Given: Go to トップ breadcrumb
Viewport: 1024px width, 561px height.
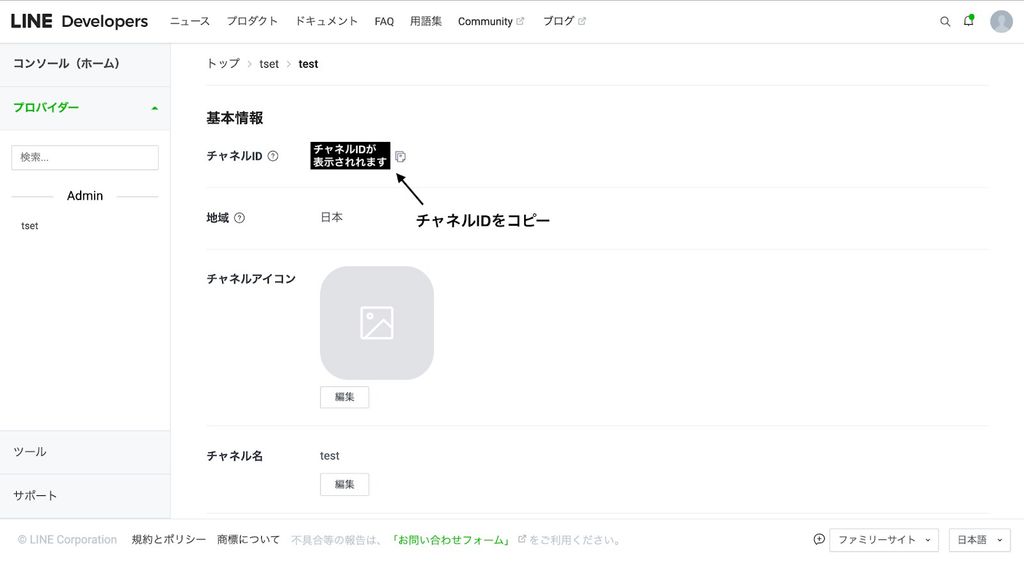Looking at the screenshot, I should pyautogui.click(x=223, y=63).
